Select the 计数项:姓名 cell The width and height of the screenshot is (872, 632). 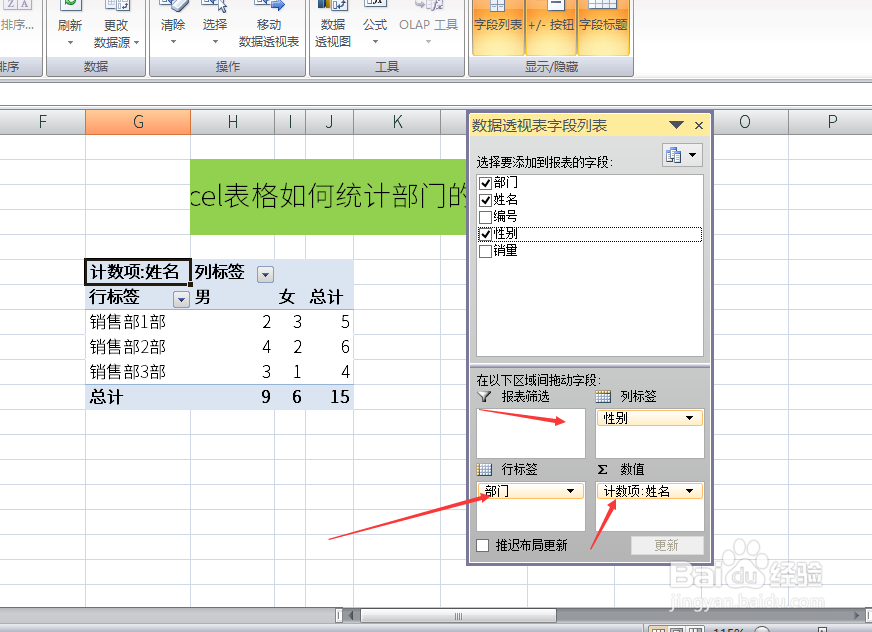click(138, 272)
